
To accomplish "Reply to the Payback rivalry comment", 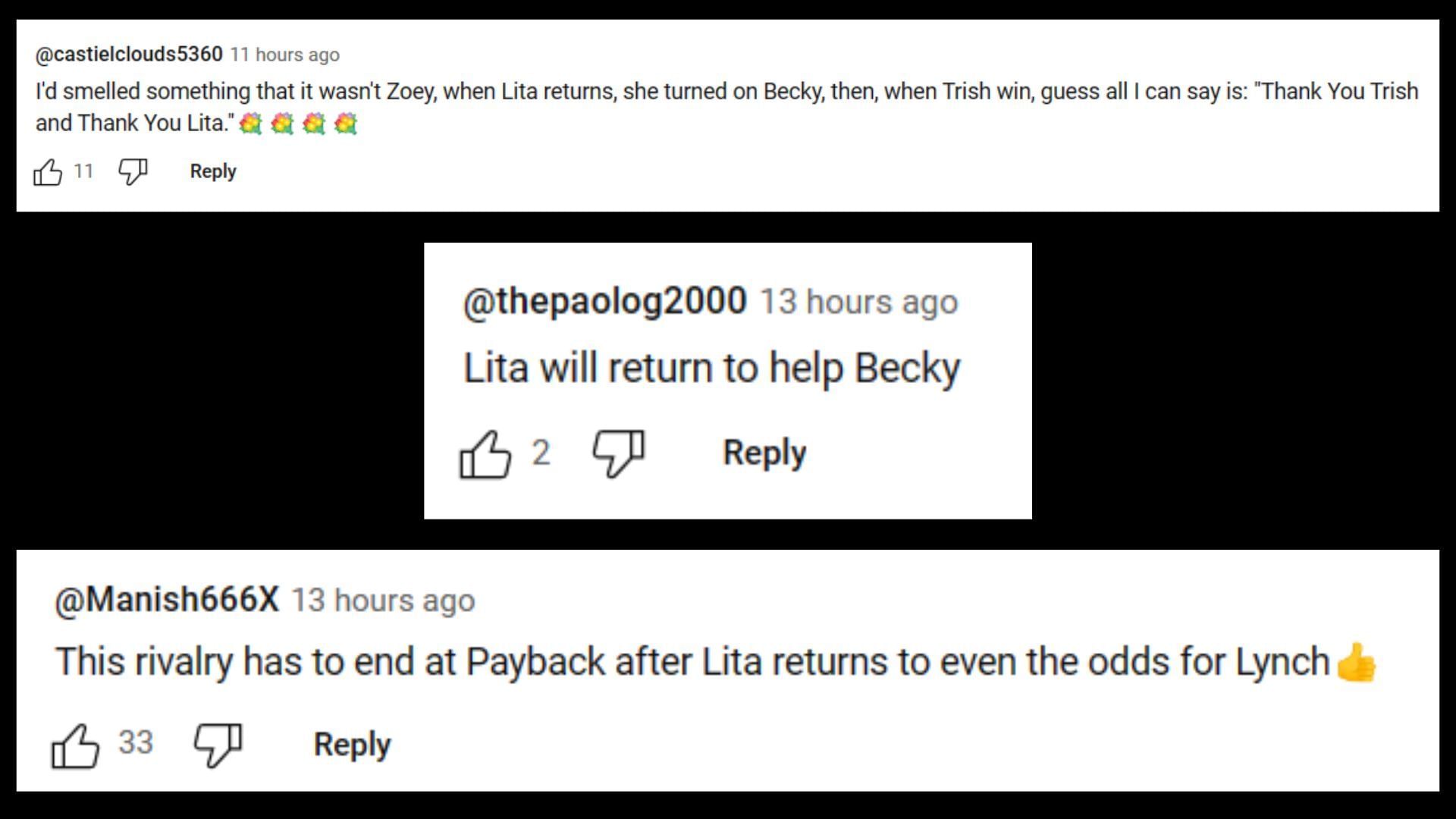I will 353,745.
